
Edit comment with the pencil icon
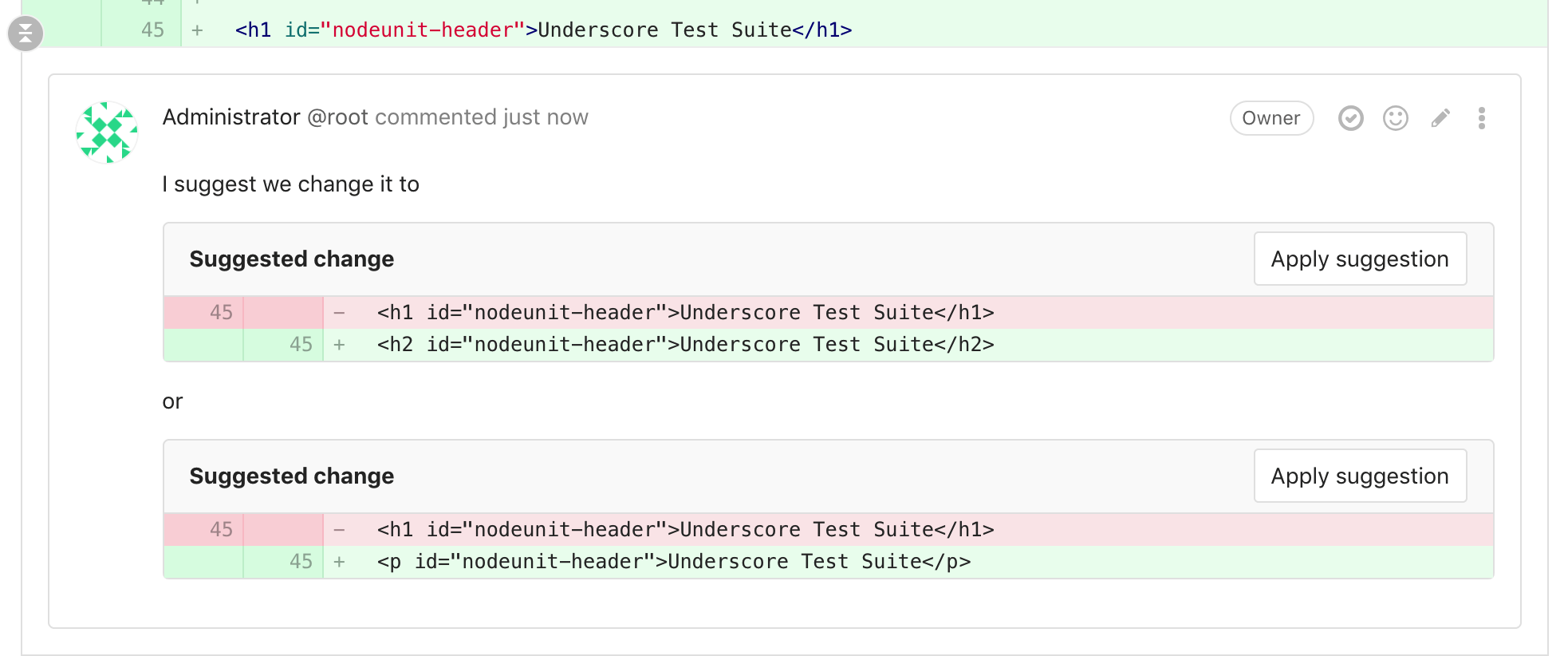tap(1440, 118)
